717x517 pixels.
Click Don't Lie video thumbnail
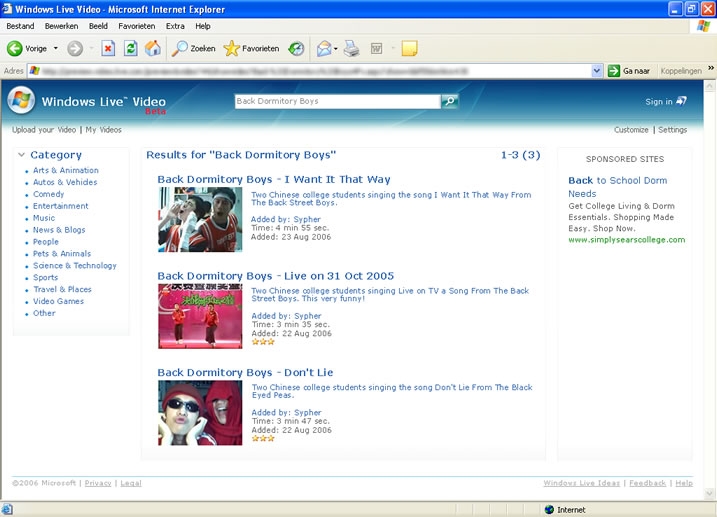[200, 413]
